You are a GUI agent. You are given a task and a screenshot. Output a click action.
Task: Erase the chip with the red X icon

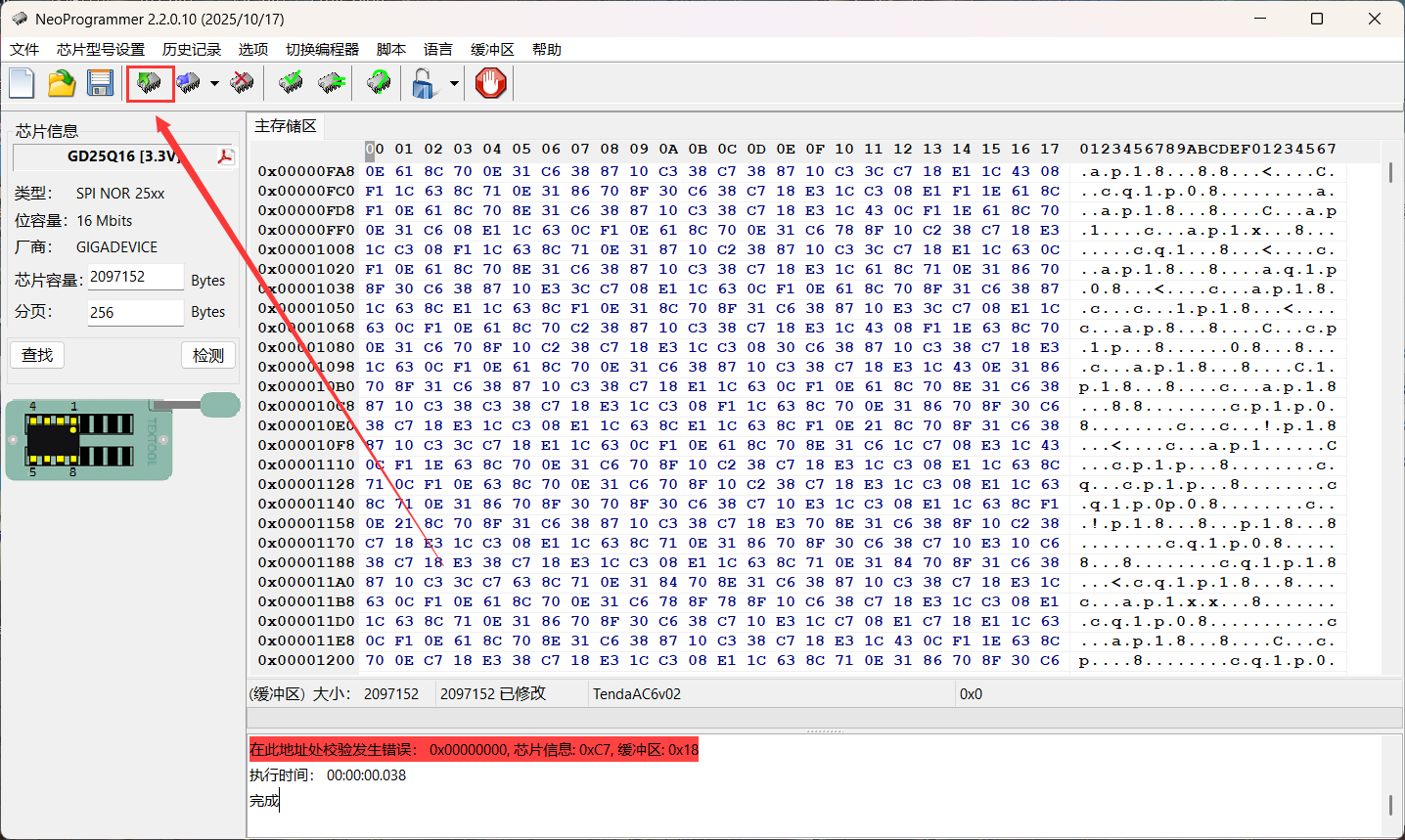tap(242, 84)
